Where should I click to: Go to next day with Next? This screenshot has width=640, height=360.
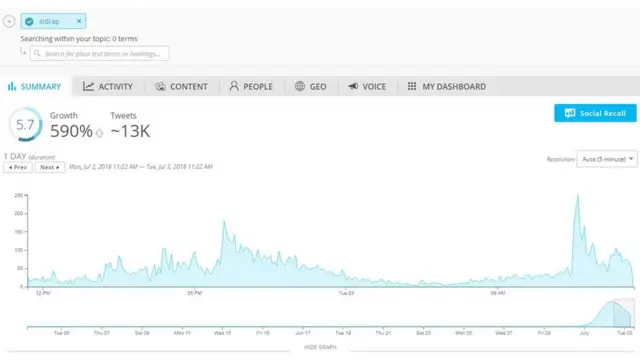click(x=50, y=167)
